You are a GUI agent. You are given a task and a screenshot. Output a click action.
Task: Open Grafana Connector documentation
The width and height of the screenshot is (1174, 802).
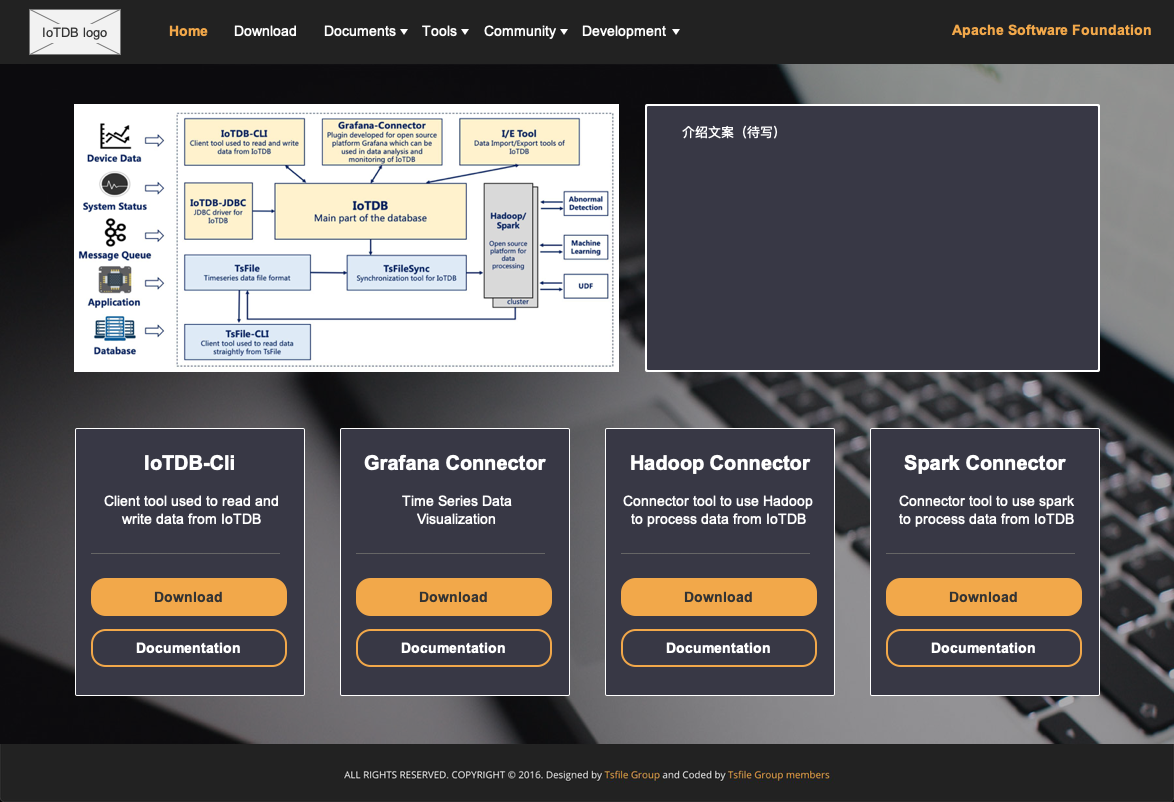pos(454,648)
